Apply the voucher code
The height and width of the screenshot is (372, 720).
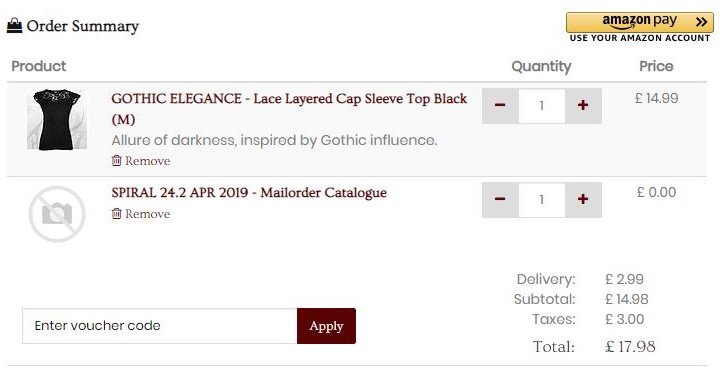click(x=326, y=326)
